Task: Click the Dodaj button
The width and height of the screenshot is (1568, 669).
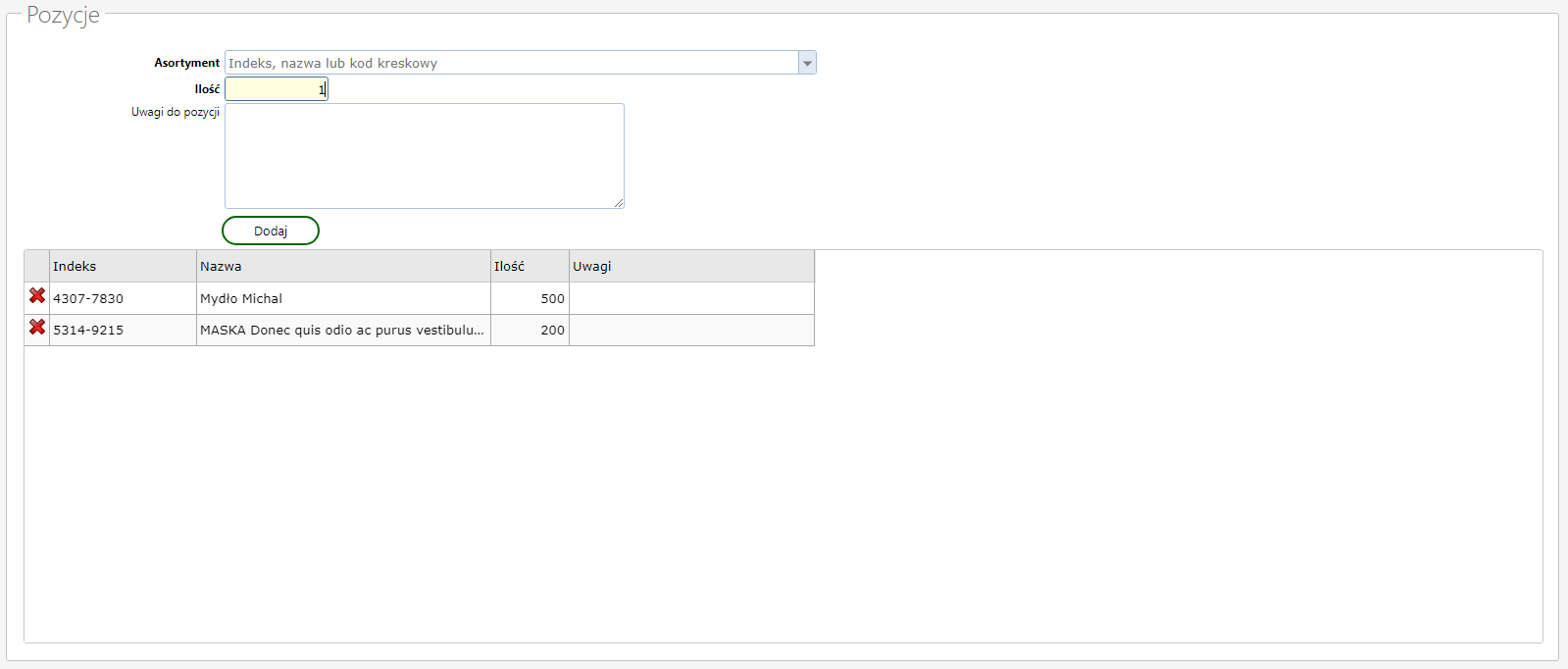Action: tap(271, 231)
